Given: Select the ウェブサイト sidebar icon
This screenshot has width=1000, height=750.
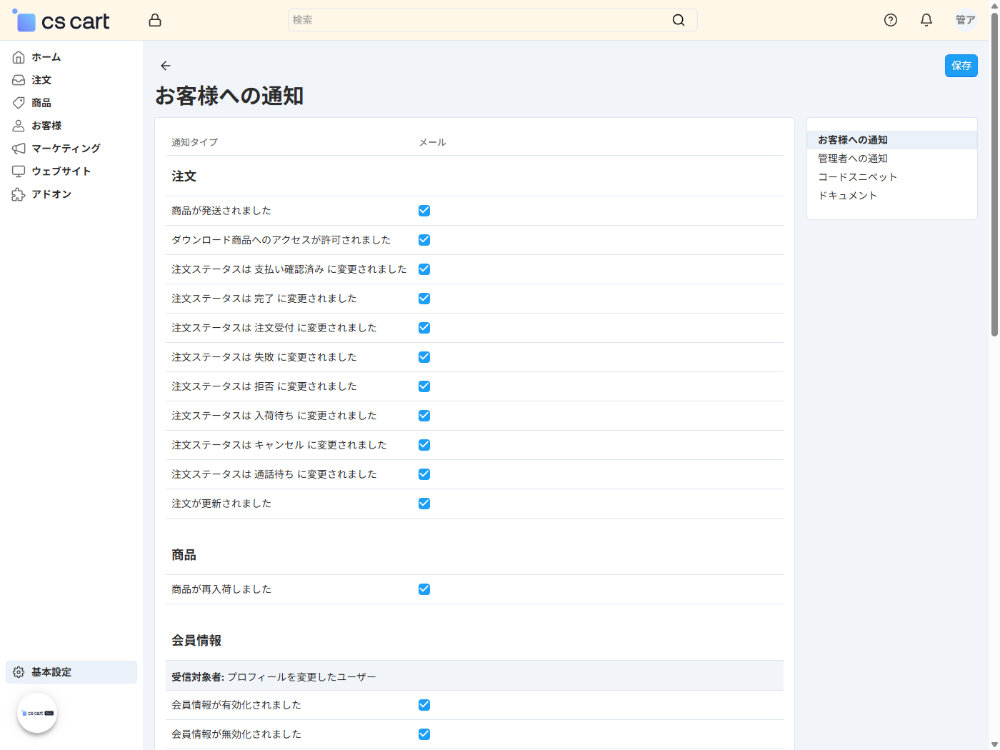Looking at the screenshot, I should tap(17, 171).
